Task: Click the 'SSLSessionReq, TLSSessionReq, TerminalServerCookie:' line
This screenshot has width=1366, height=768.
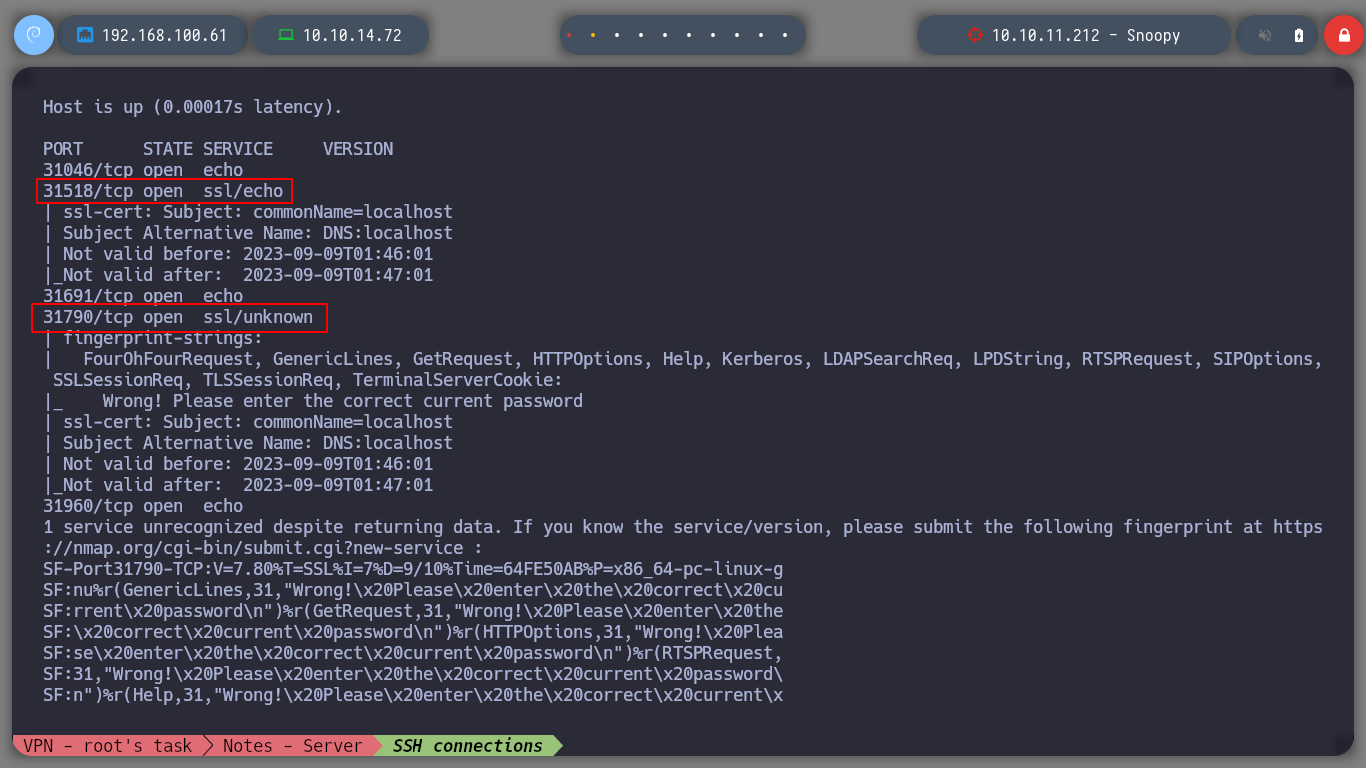Action: click(x=308, y=380)
